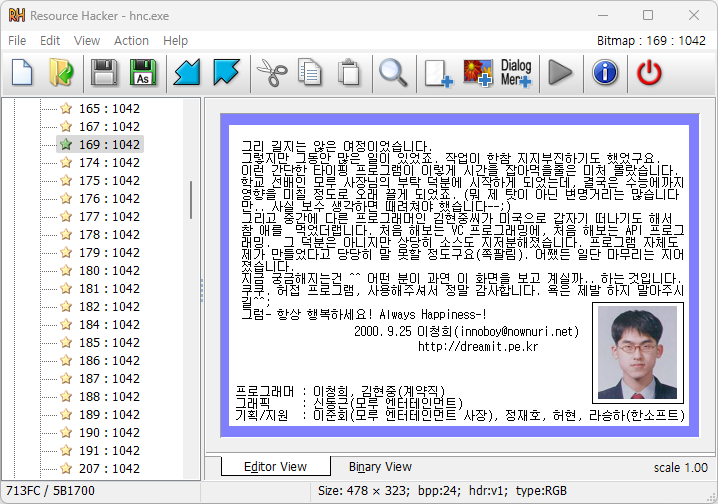Open a file with the folder icon
Screen dimensions: 718x504
(x=61, y=73)
